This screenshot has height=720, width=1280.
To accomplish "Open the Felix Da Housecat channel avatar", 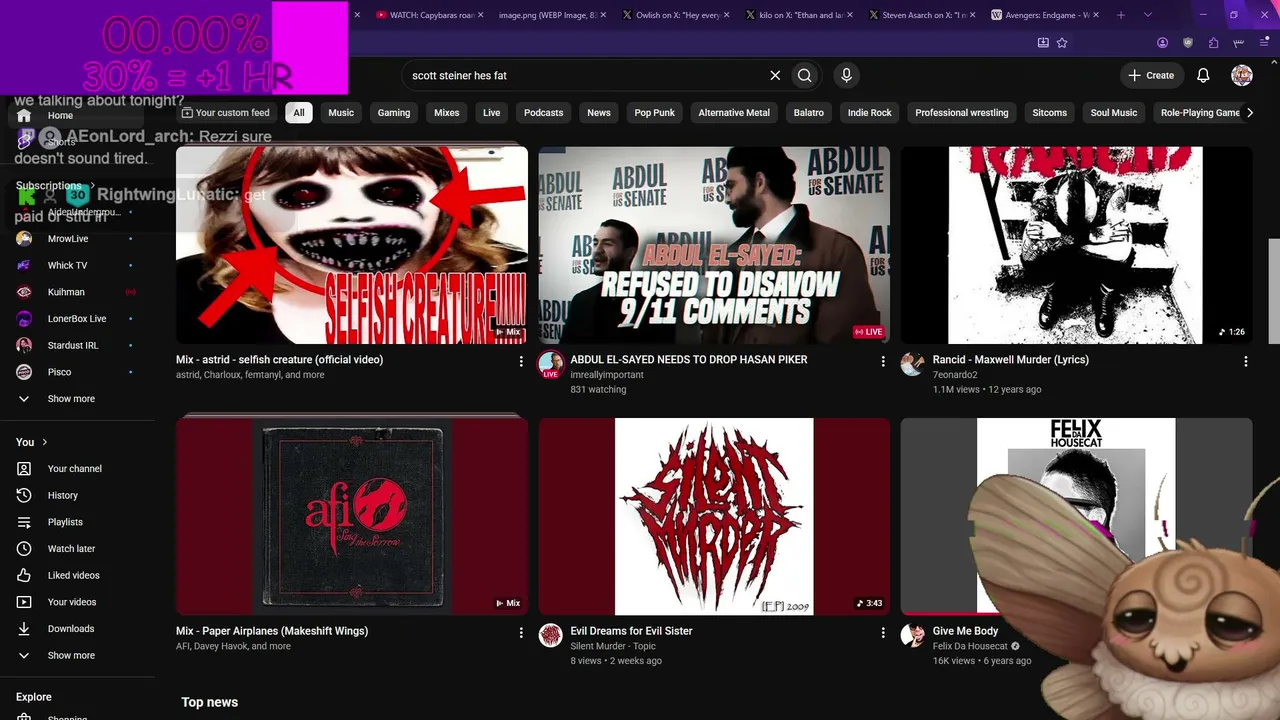I will pos(913,635).
